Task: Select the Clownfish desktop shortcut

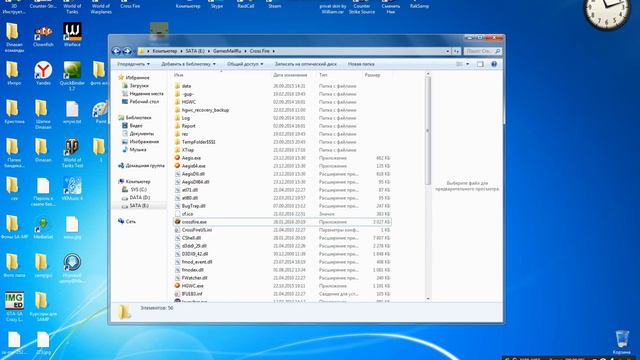Action: click(43, 36)
